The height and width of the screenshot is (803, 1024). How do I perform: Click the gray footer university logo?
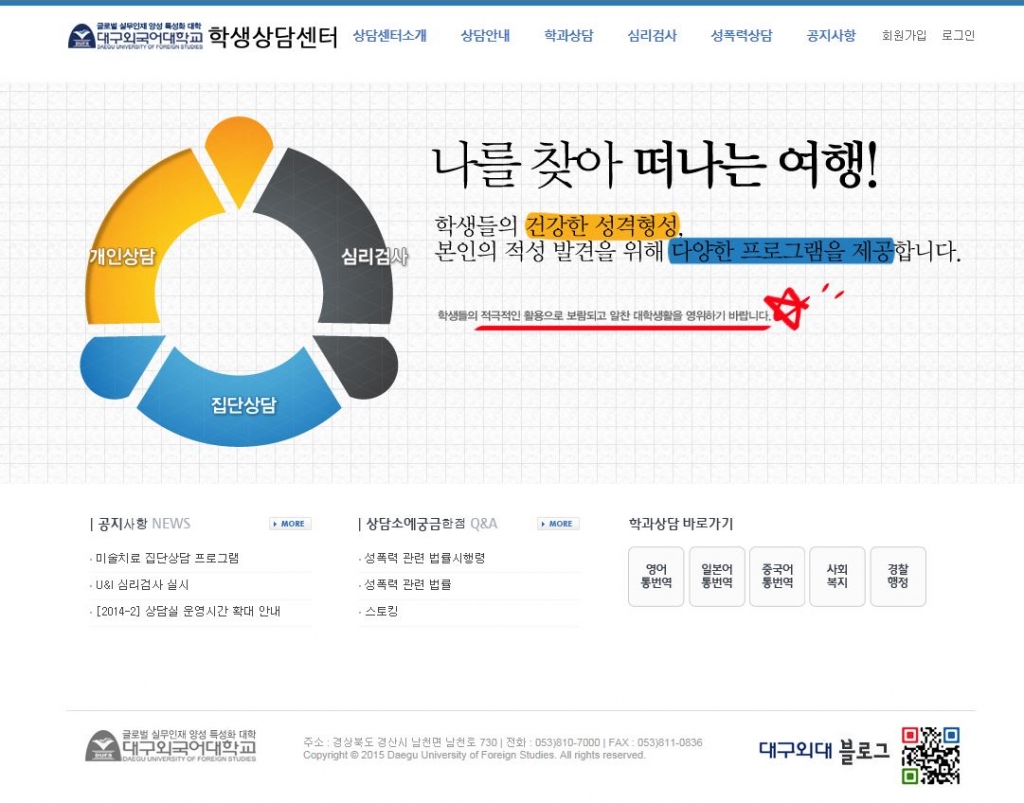click(171, 746)
